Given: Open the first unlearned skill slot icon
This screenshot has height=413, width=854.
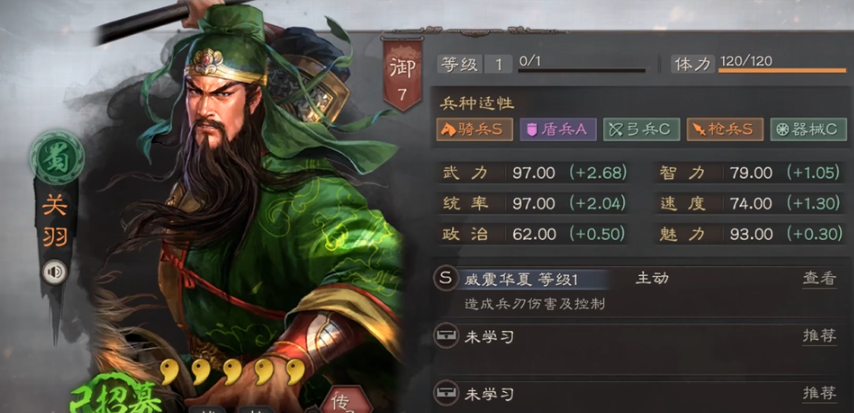Looking at the screenshot, I should [x=446, y=336].
